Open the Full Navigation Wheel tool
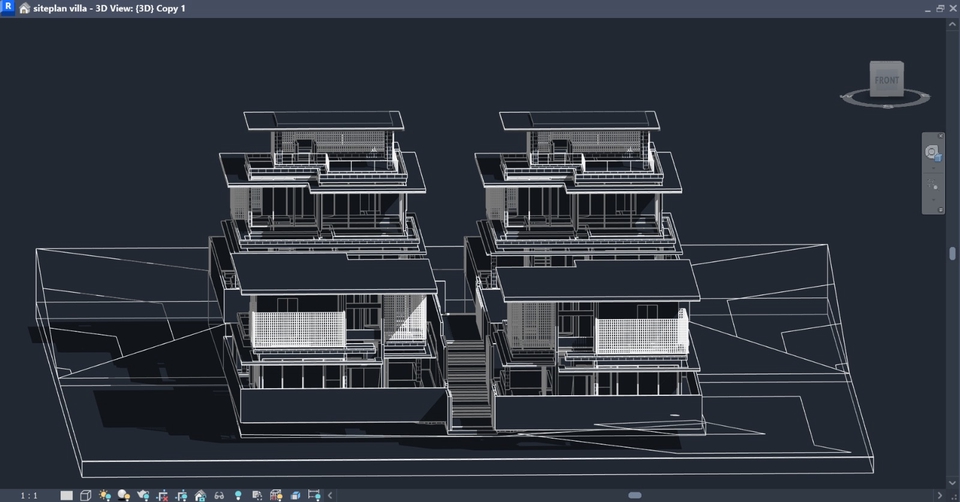 click(x=932, y=152)
